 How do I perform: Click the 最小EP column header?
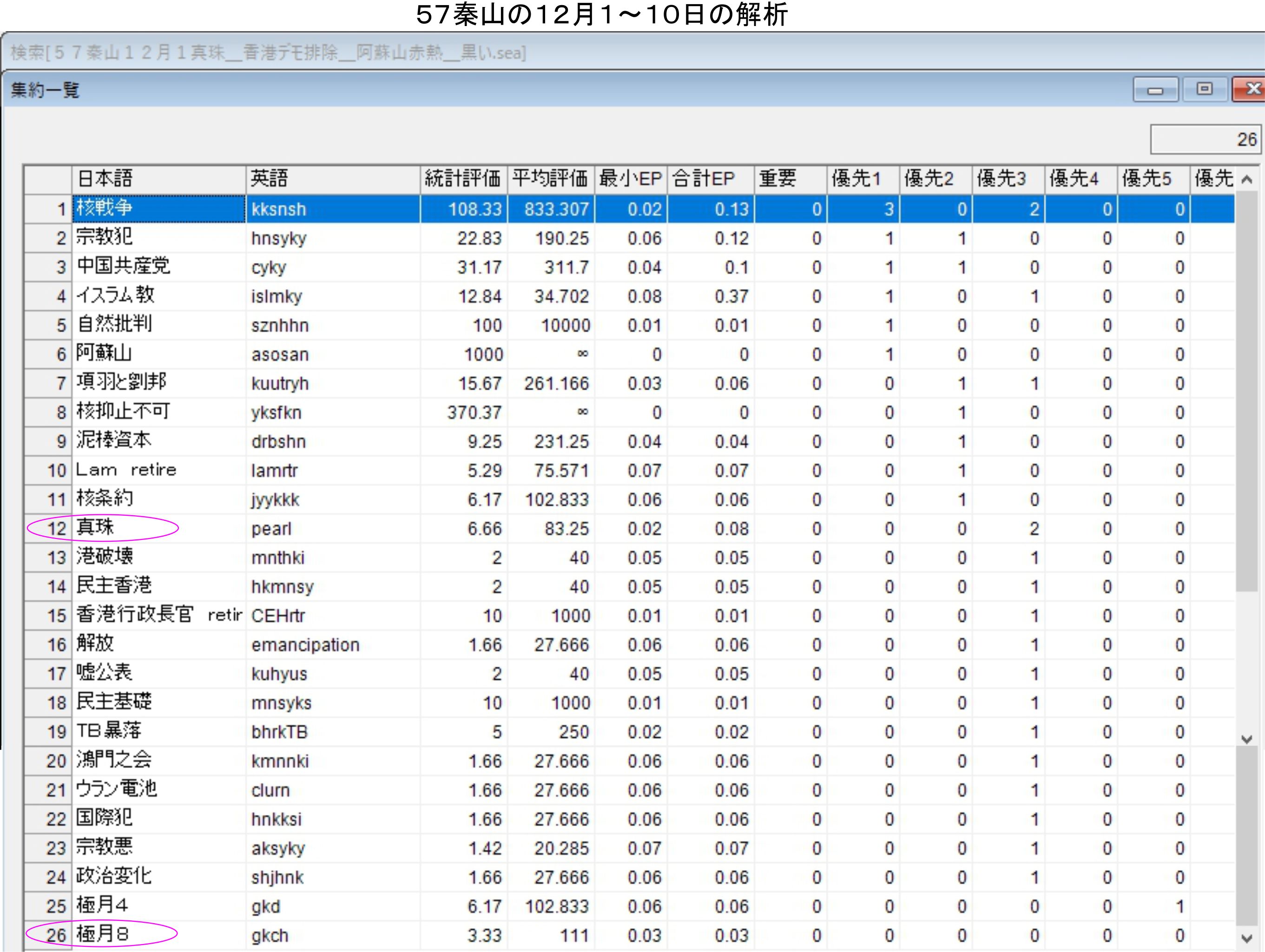point(630,179)
